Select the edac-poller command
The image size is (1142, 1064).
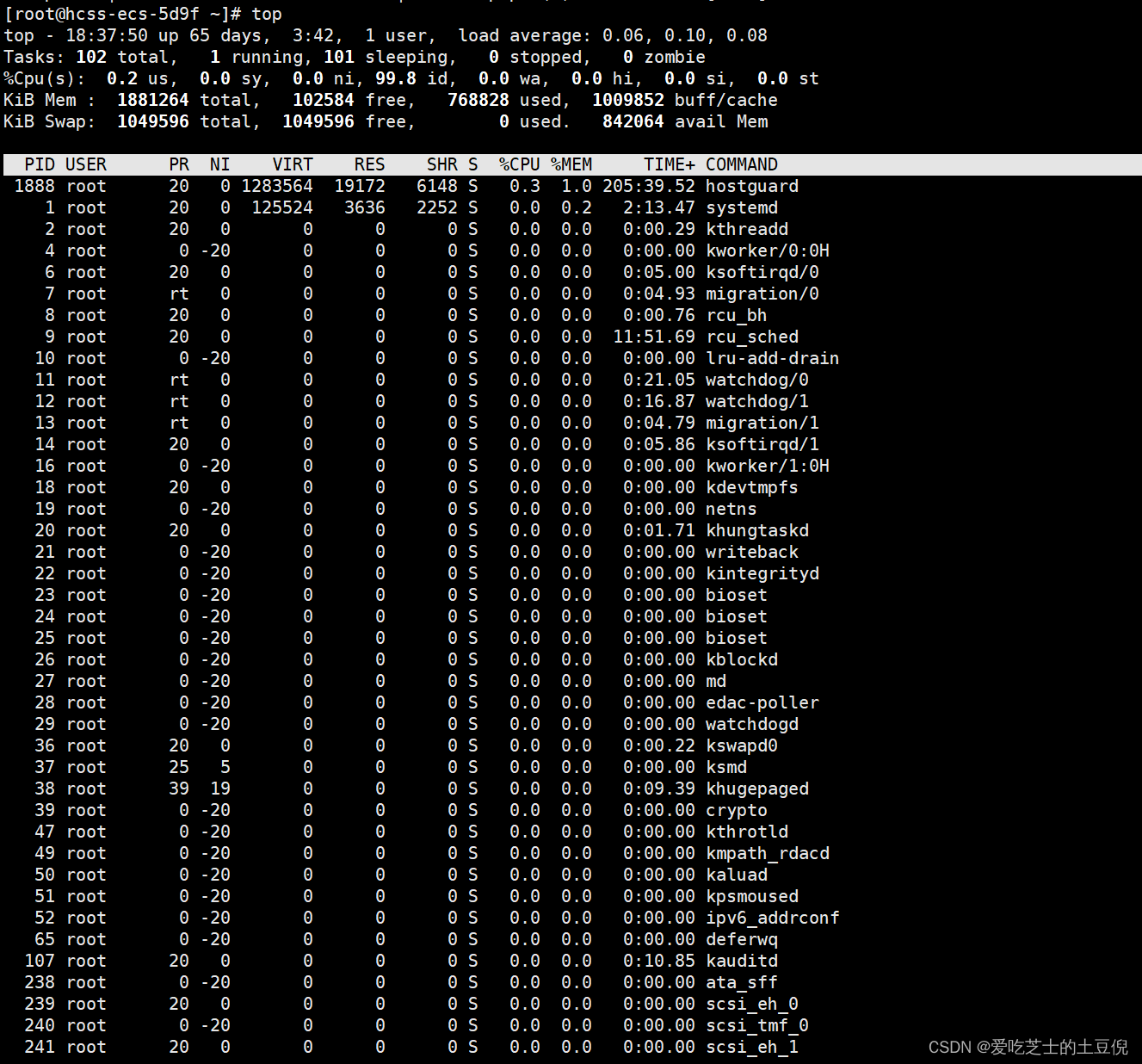click(x=762, y=702)
